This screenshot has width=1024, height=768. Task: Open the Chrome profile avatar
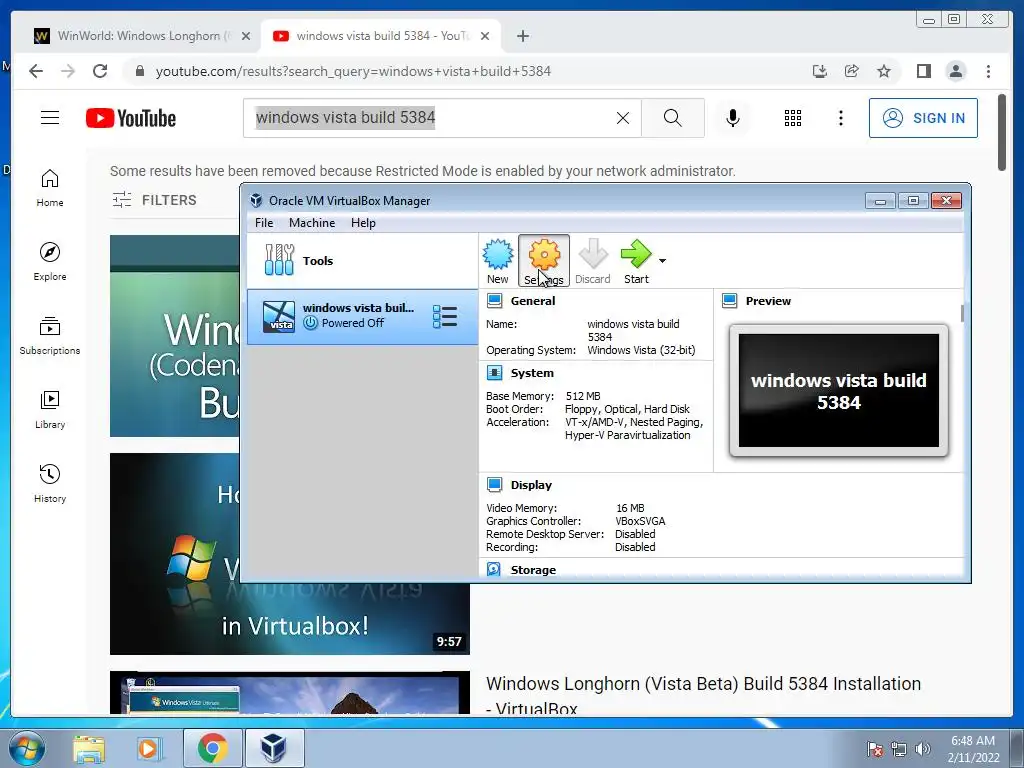click(955, 71)
